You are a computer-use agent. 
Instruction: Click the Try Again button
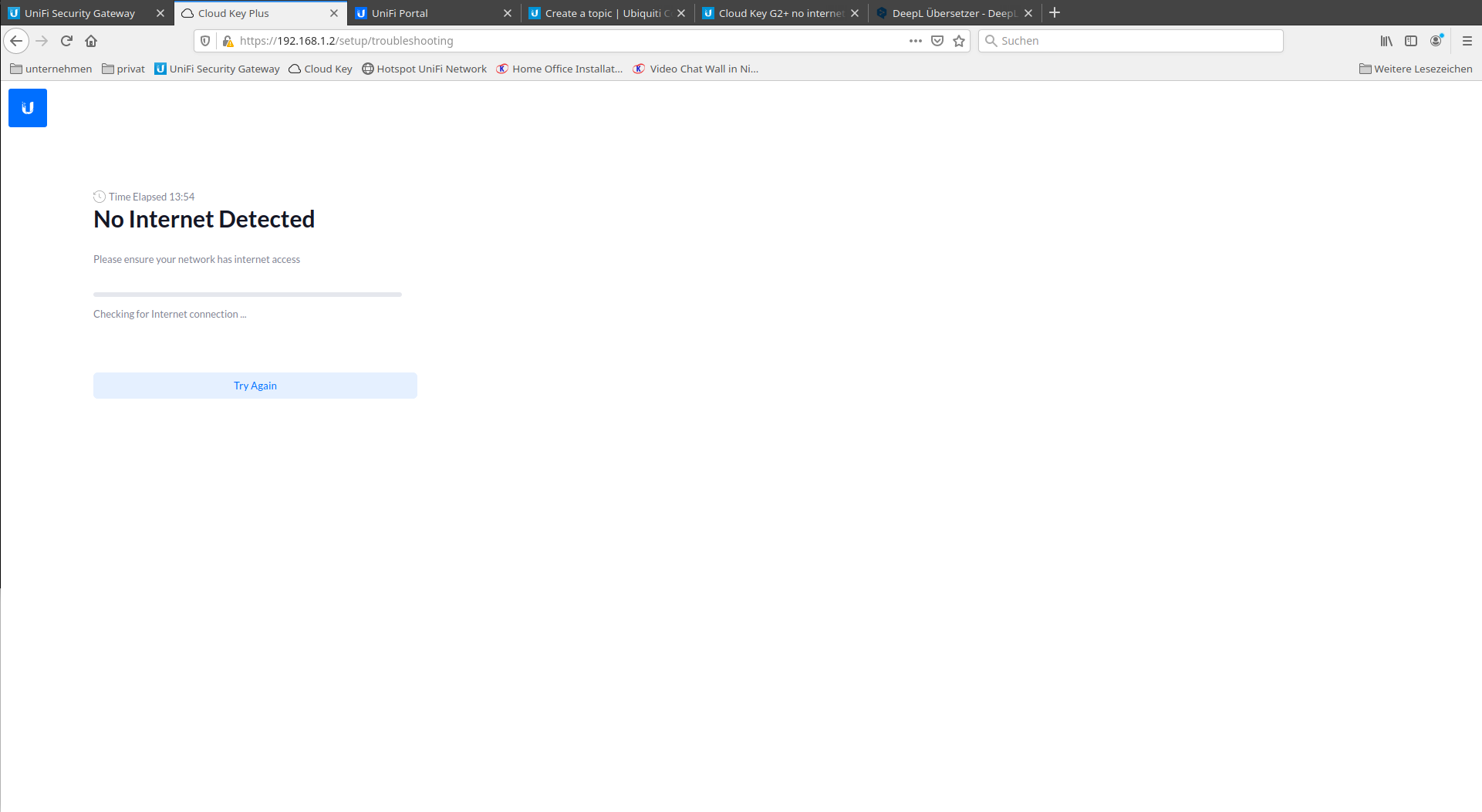point(255,386)
